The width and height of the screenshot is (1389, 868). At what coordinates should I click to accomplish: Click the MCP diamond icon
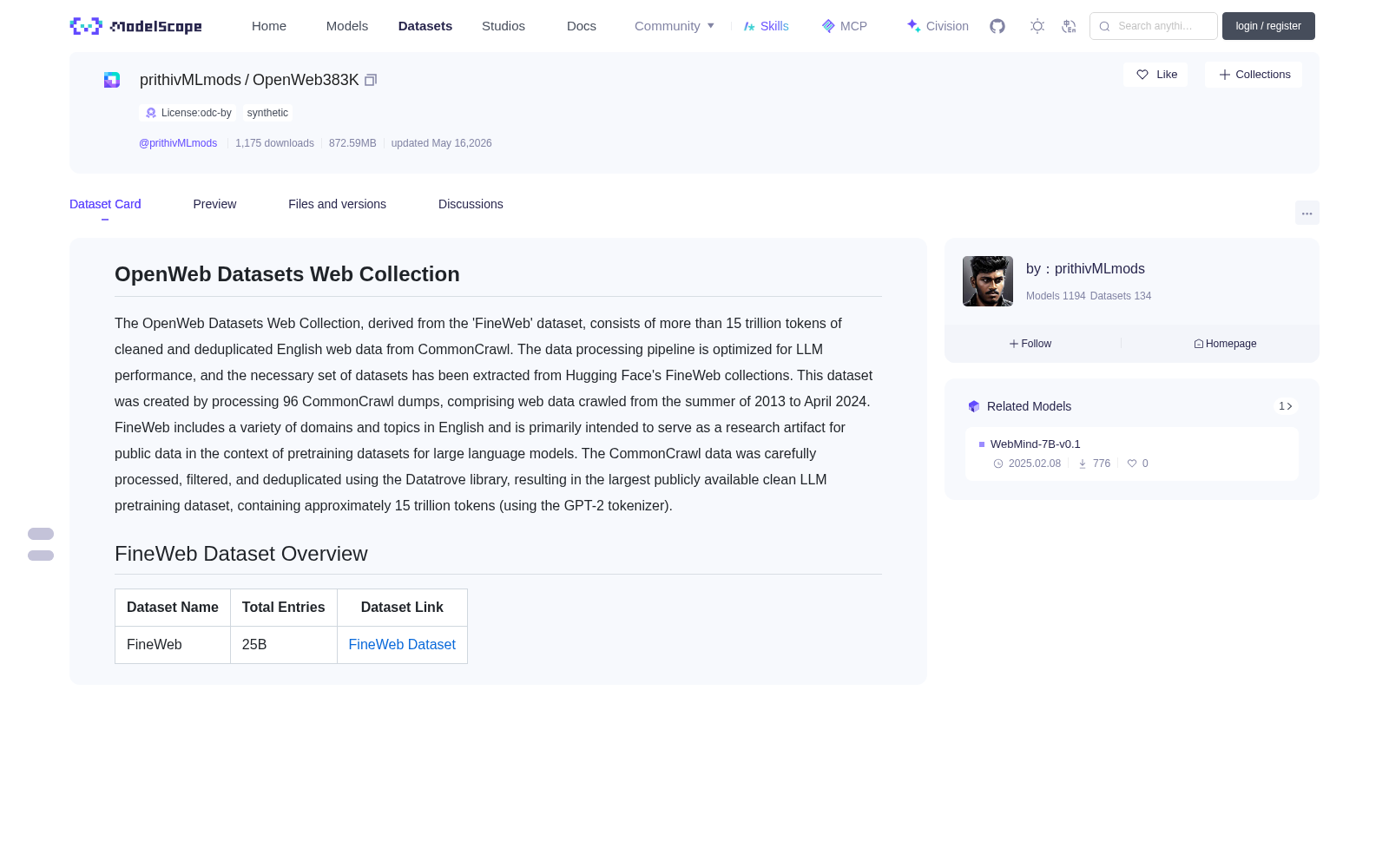[x=828, y=26]
